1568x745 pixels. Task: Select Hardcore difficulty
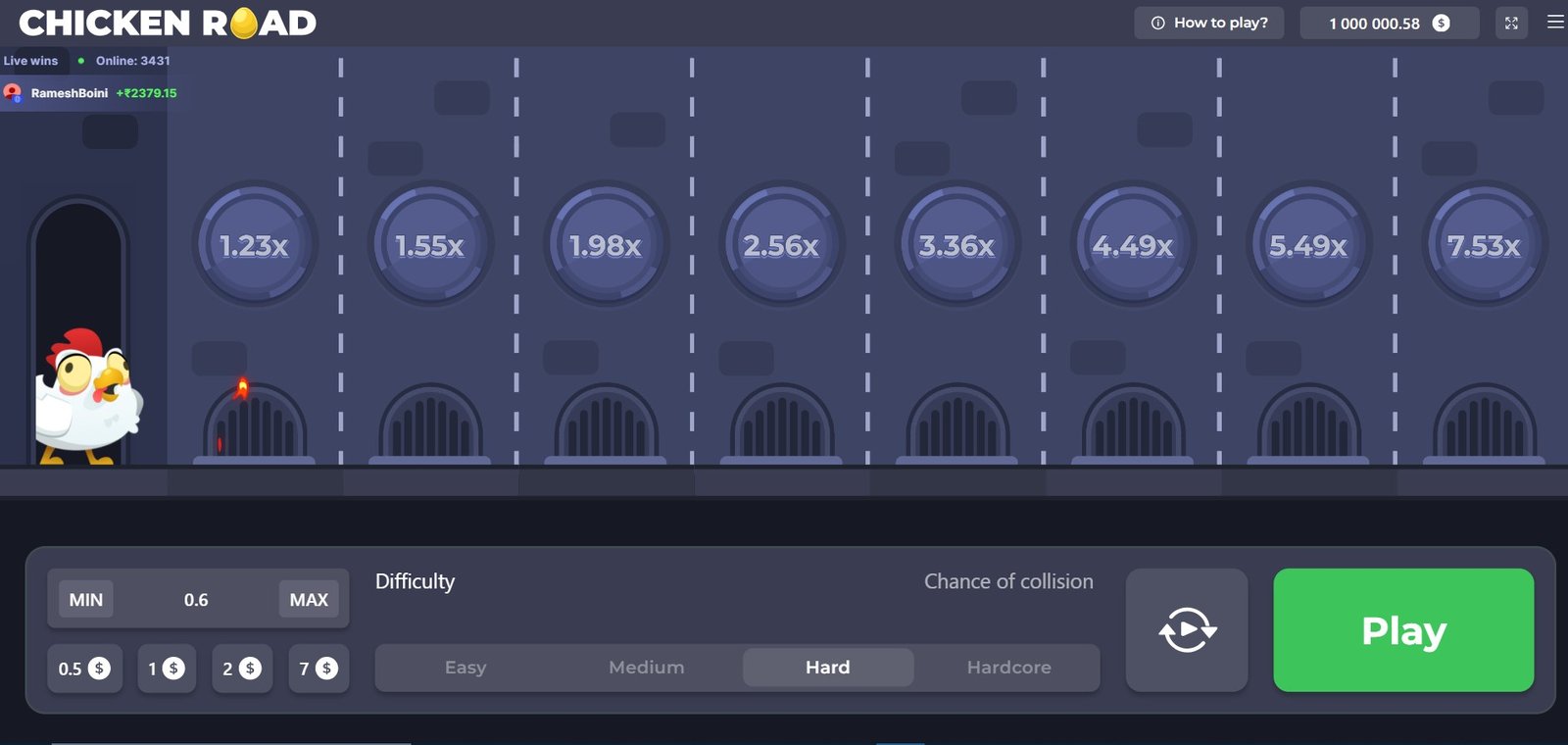coord(1008,668)
